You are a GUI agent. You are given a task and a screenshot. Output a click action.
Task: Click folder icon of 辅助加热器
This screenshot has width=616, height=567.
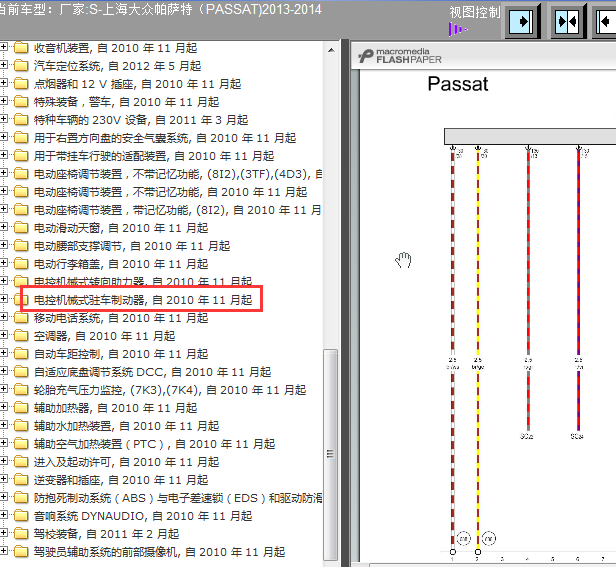point(21,408)
